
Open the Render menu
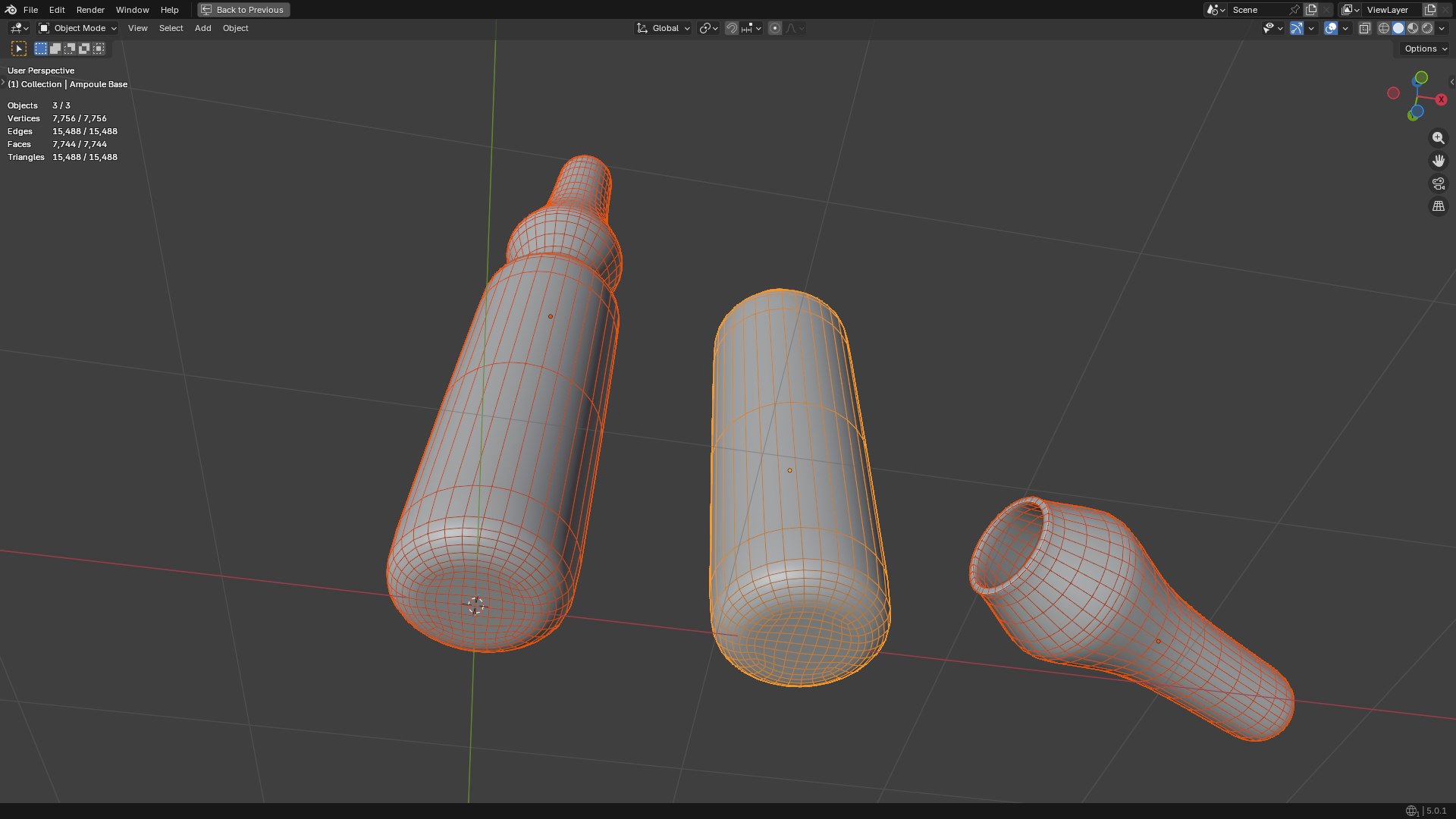click(90, 10)
